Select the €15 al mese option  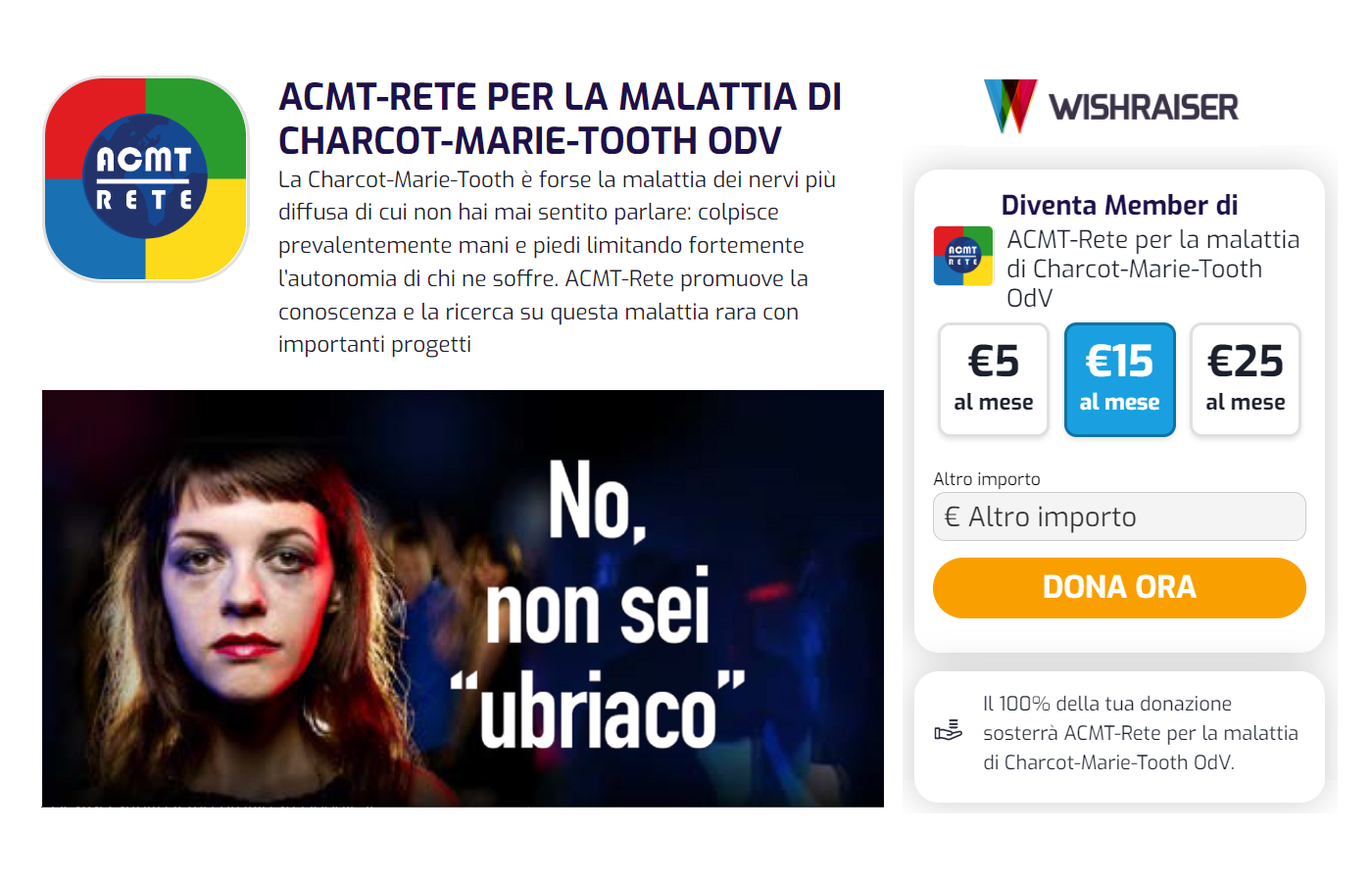tap(1119, 379)
